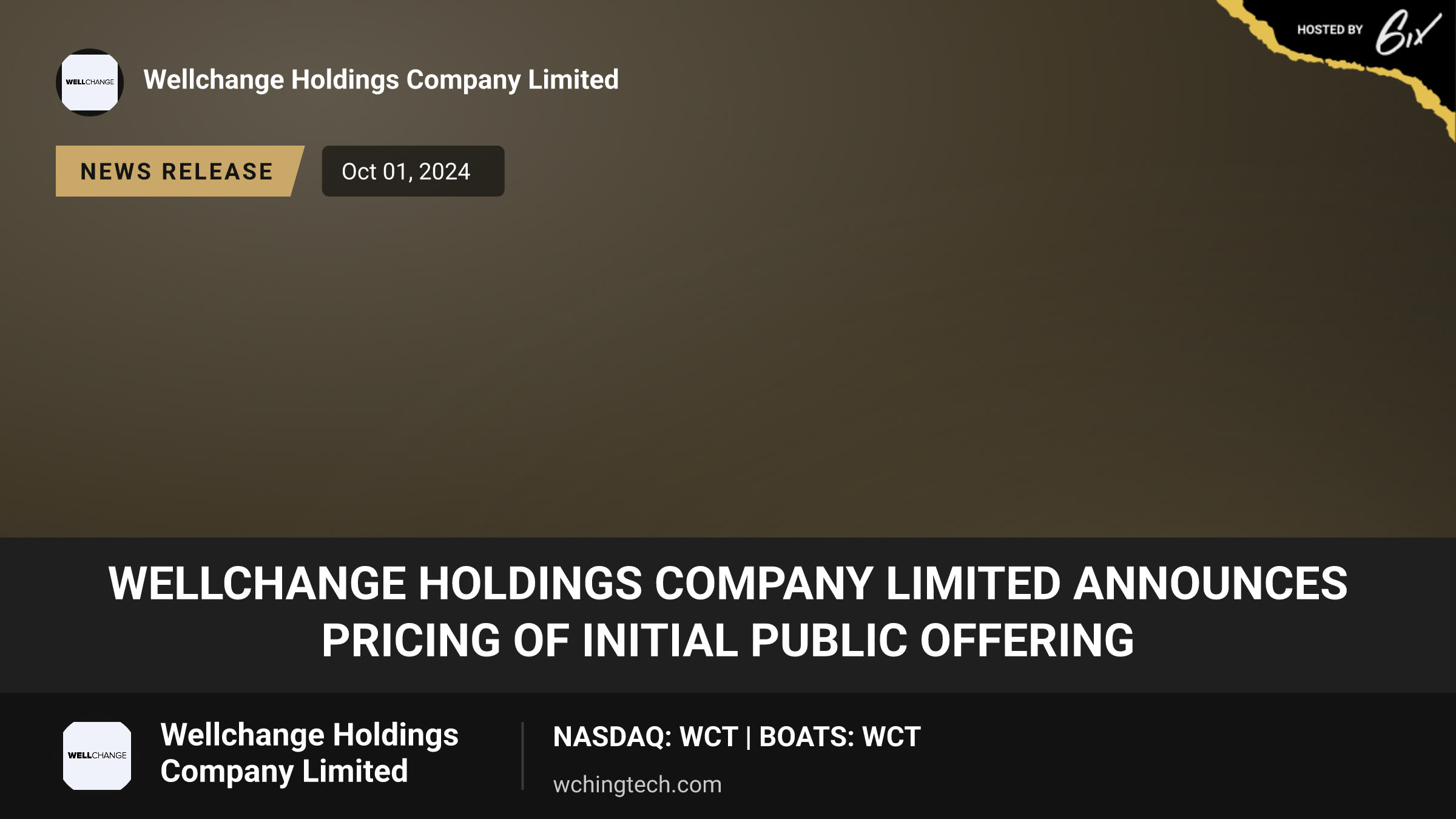Click the Oct 01, 2024 date tag
The width and height of the screenshot is (1456, 819).
(413, 171)
